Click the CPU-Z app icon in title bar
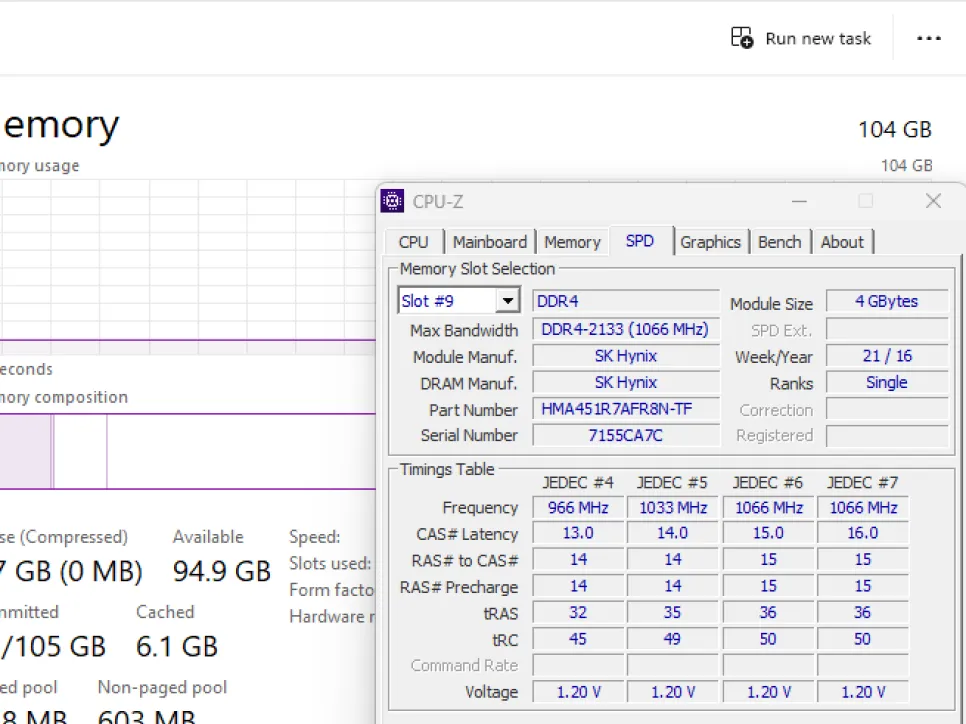The image size is (966, 724). tap(393, 201)
